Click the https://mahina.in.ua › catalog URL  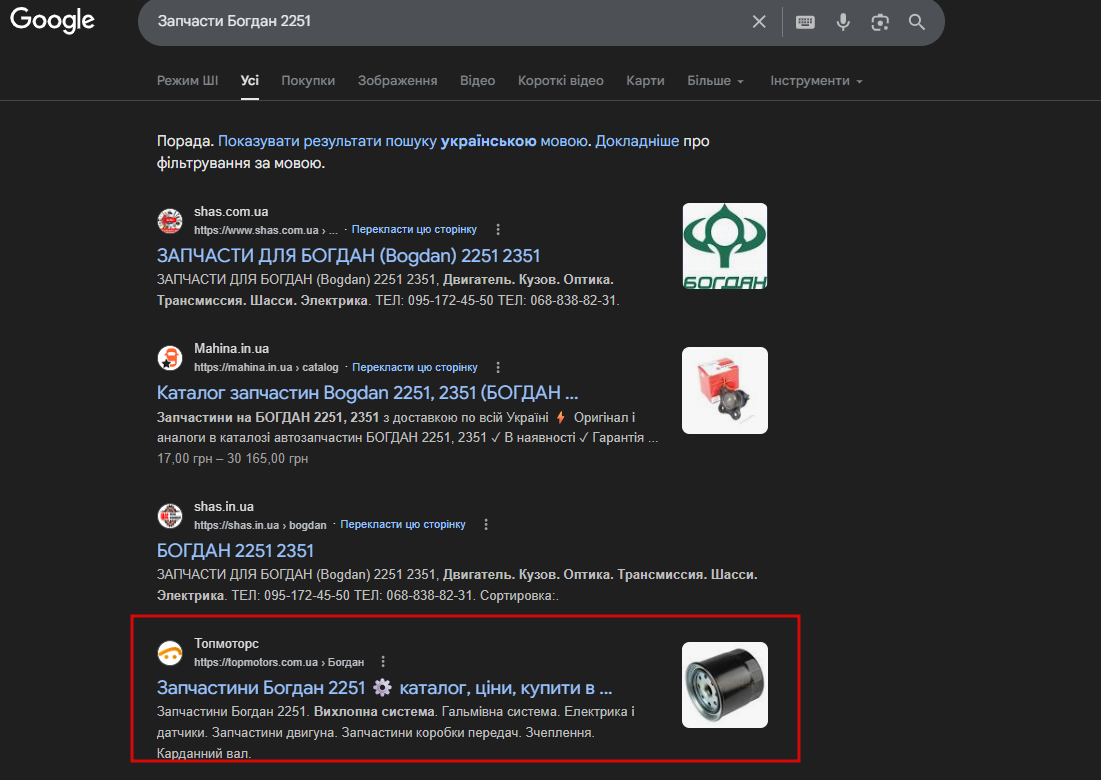[266, 367]
